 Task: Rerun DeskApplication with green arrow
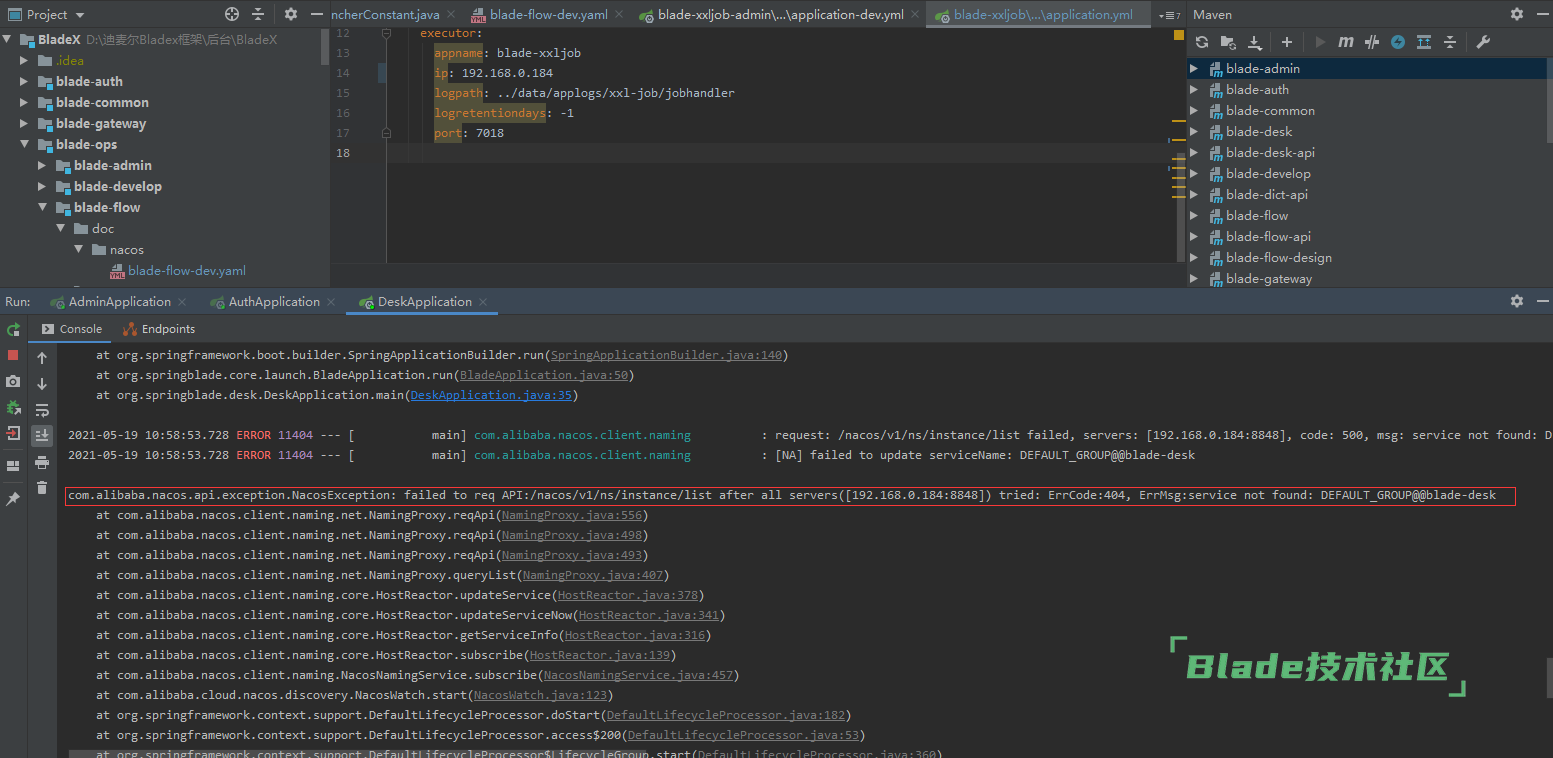13,329
